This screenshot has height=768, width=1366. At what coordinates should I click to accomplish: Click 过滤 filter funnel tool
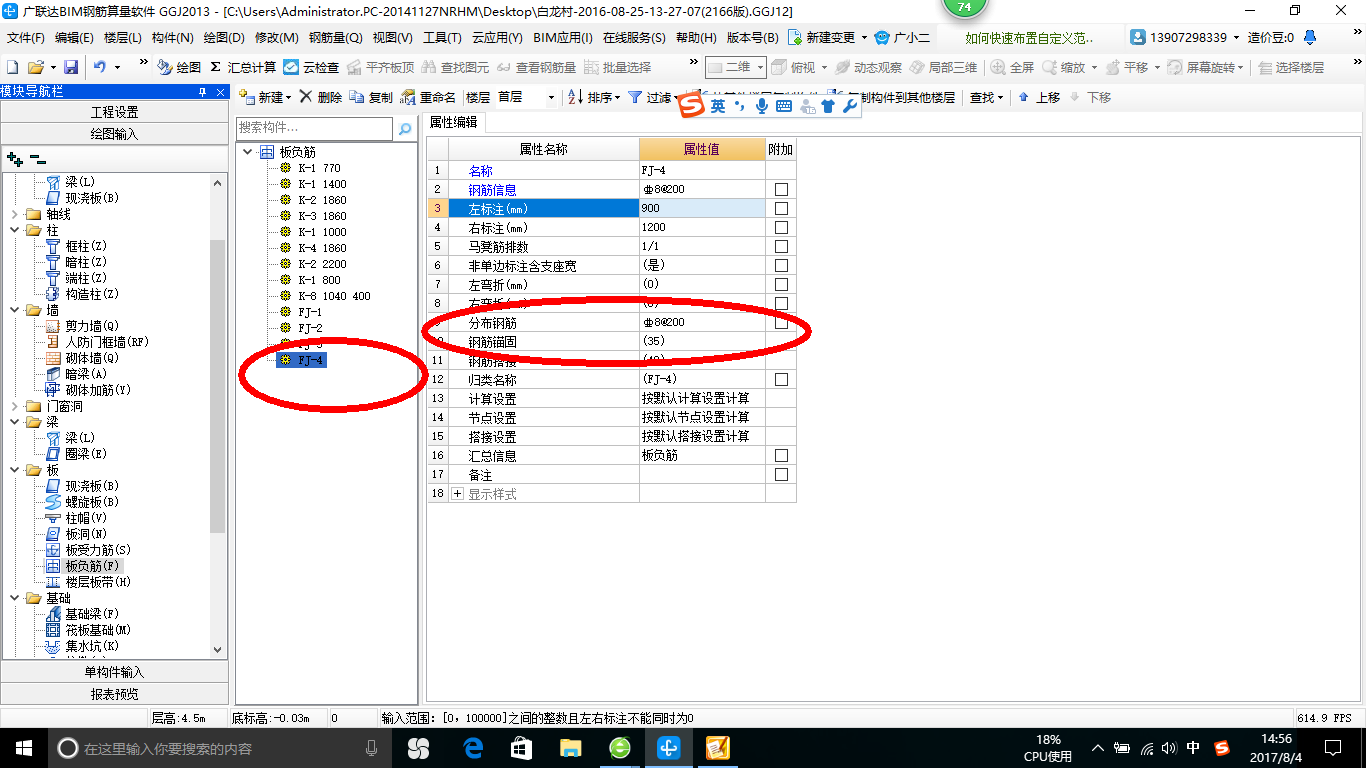click(649, 97)
